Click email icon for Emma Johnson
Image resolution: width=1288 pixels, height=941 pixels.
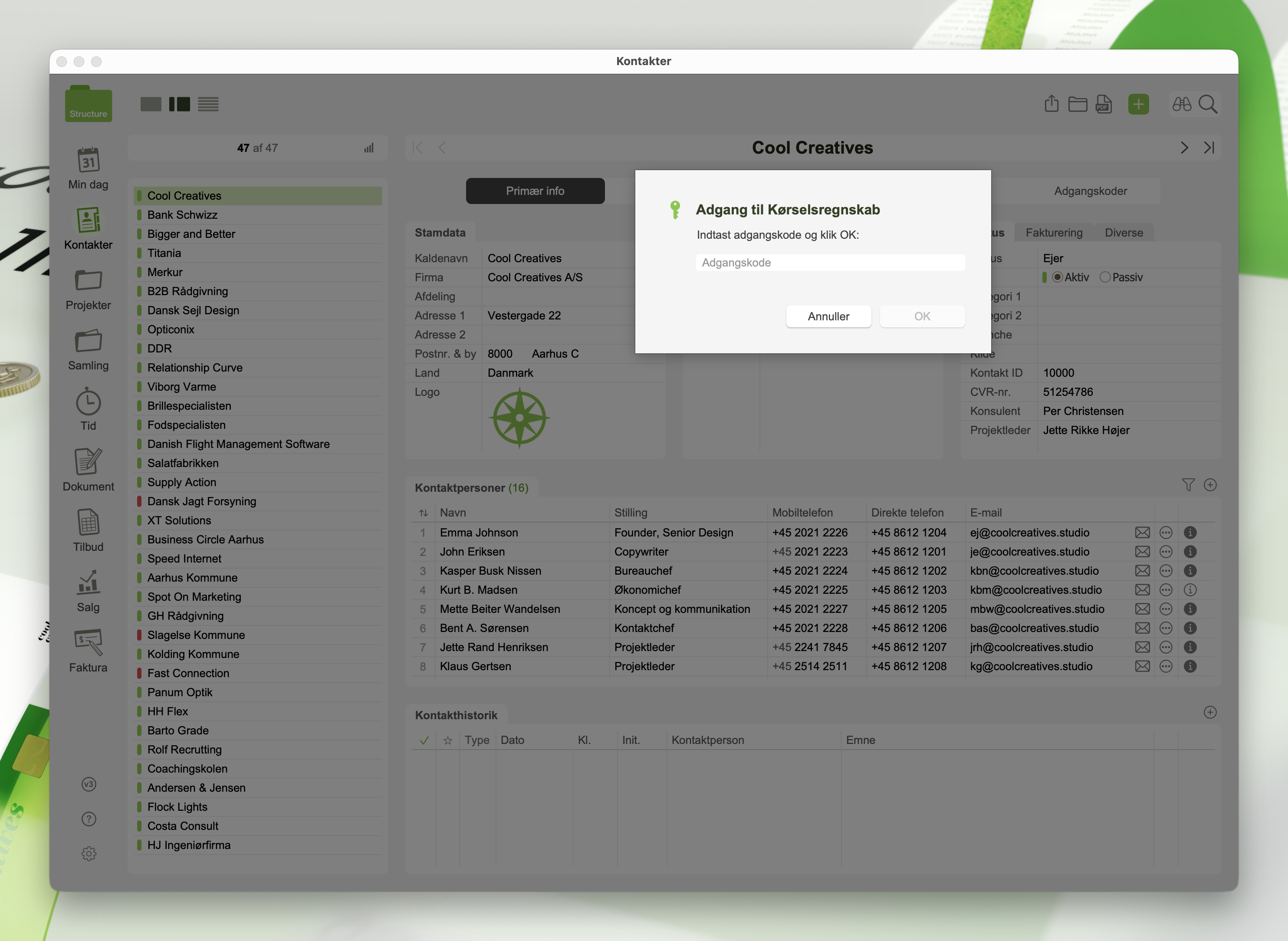coord(1142,533)
